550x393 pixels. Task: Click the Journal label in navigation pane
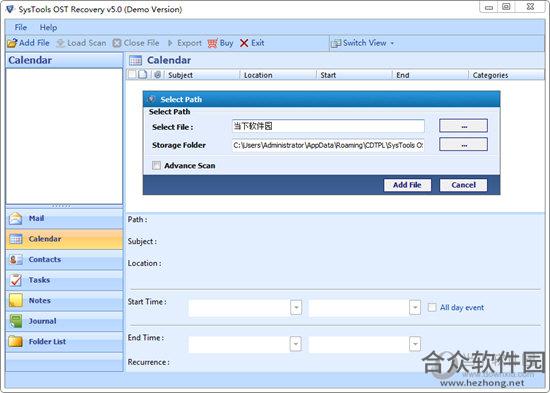tap(42, 321)
